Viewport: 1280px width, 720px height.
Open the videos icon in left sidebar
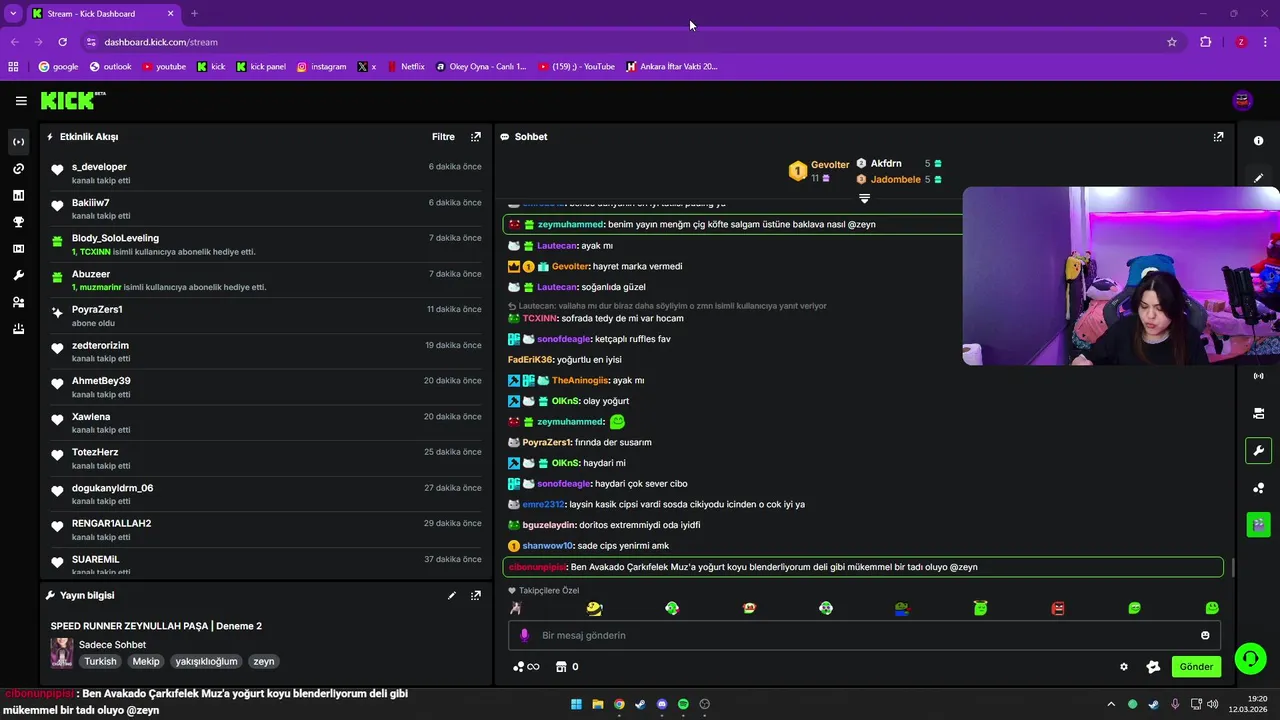click(x=18, y=249)
